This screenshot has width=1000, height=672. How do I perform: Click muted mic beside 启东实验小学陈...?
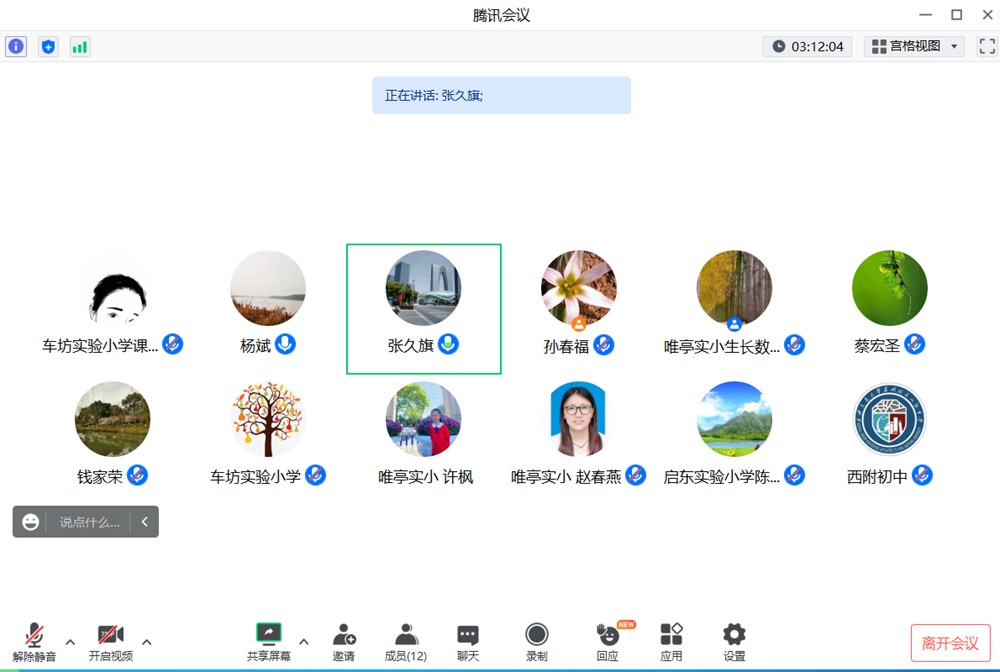click(794, 475)
